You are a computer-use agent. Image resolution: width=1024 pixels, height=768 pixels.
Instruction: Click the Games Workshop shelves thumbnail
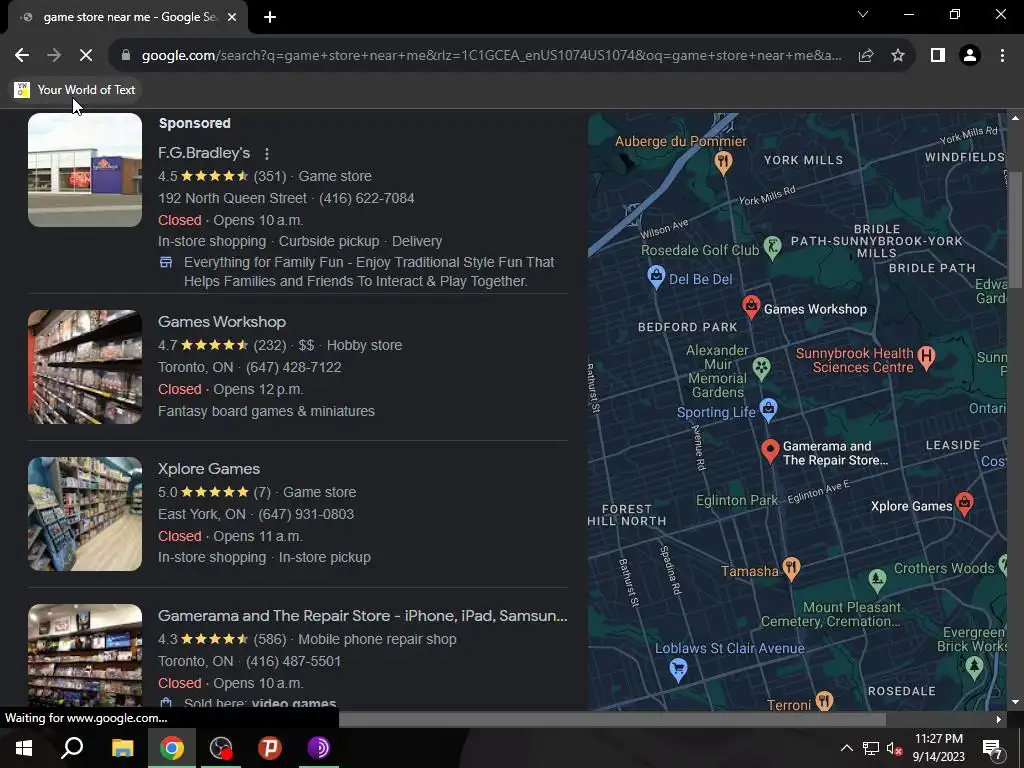click(85, 367)
